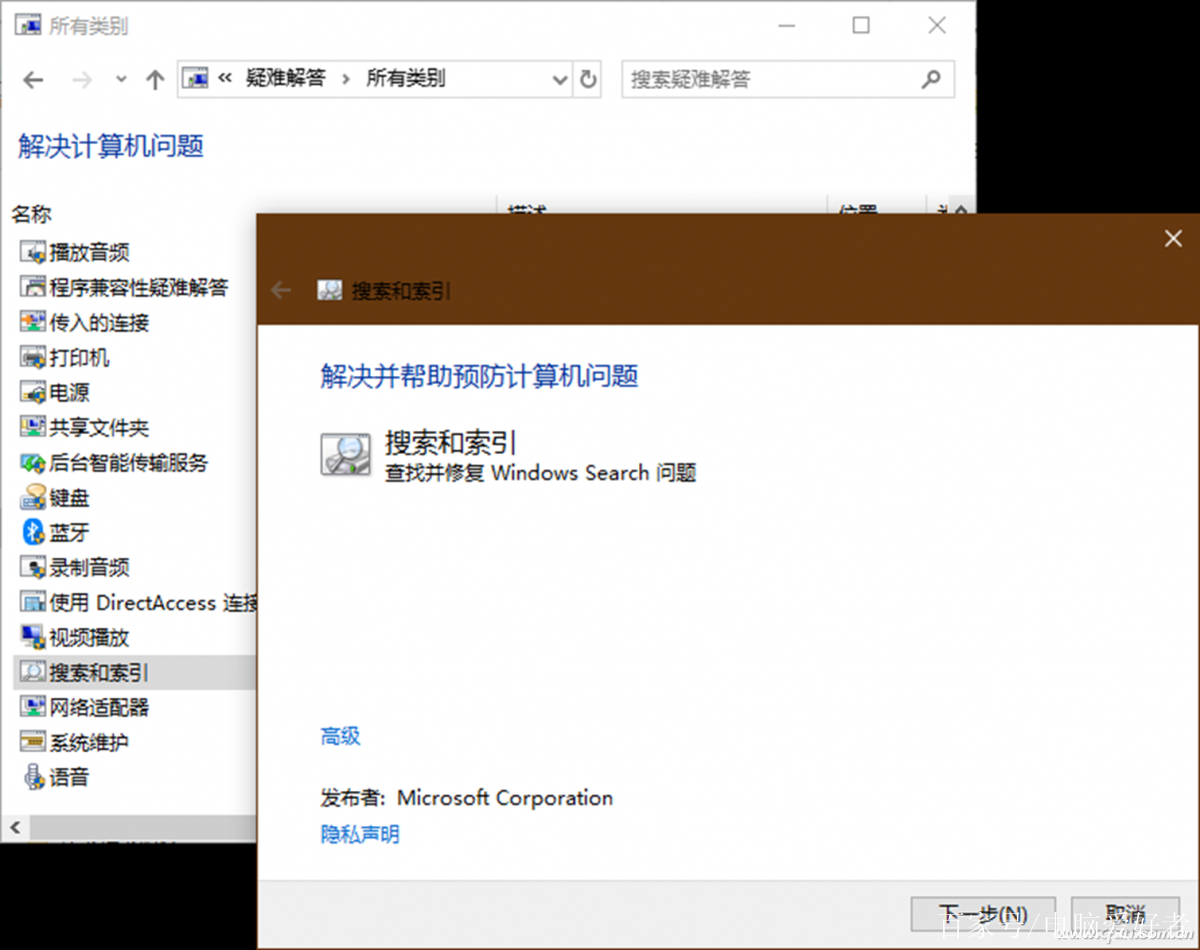1200x950 pixels.
Task: Click the control panel icon in the address bar
Action: point(197,78)
